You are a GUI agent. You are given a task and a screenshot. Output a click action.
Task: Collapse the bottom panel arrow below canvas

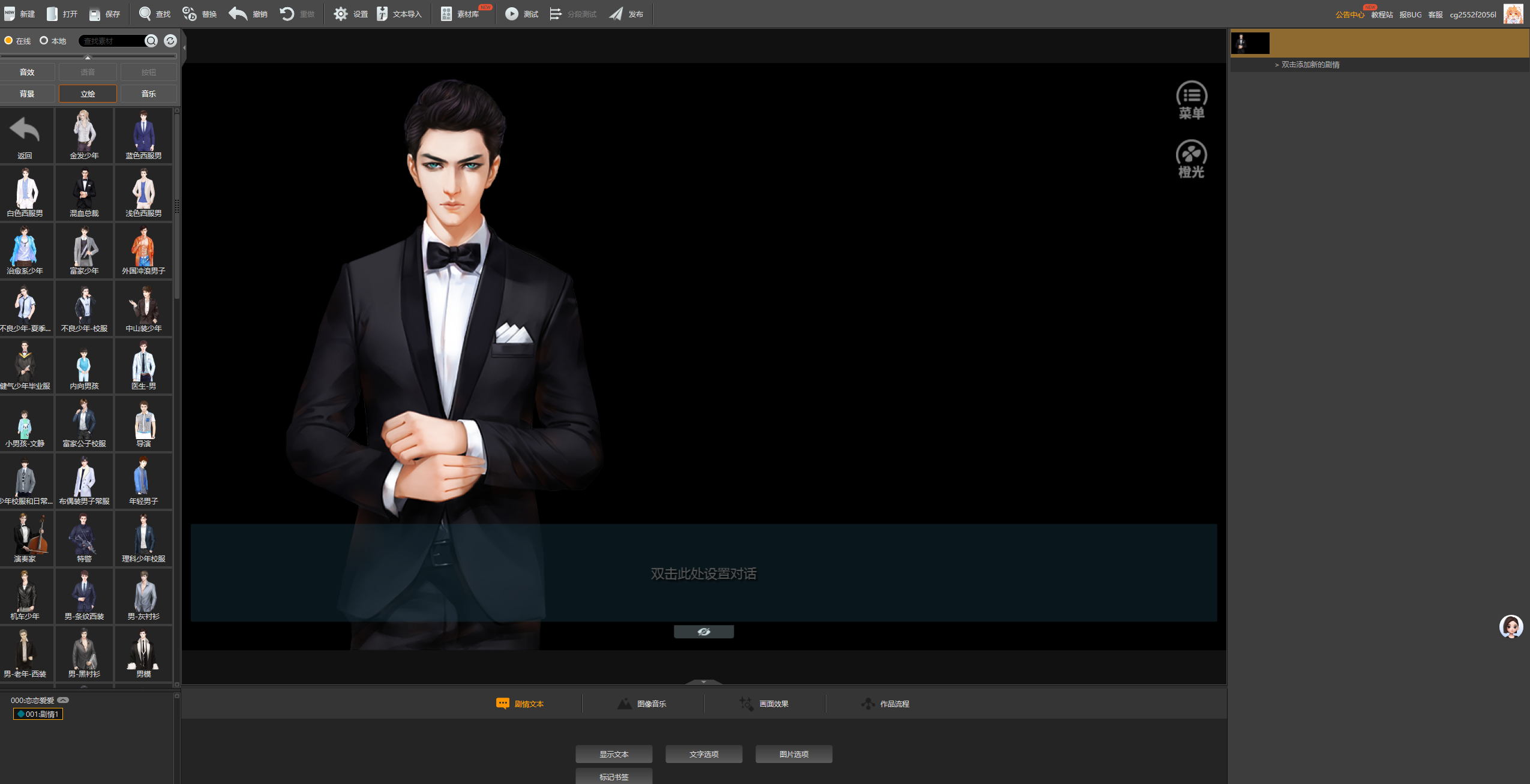703,681
